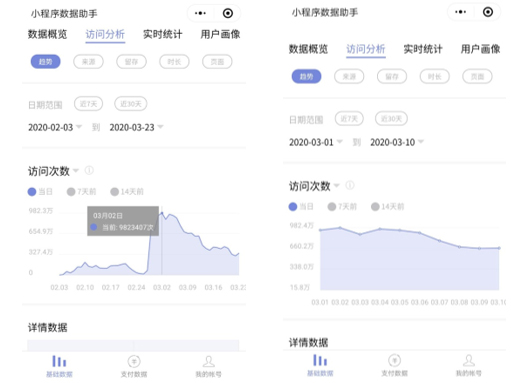Tap the 03.02 data point in the right chart
Viewport: 530px width, 383px height.
[340, 228]
